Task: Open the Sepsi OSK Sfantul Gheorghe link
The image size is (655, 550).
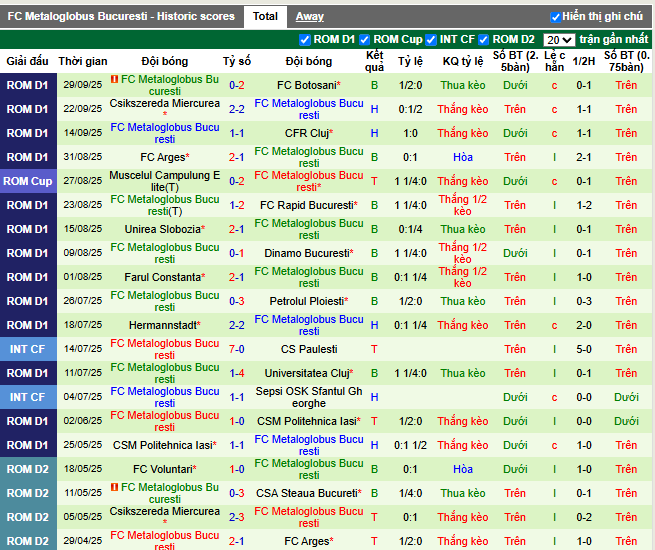Action: [x=309, y=397]
